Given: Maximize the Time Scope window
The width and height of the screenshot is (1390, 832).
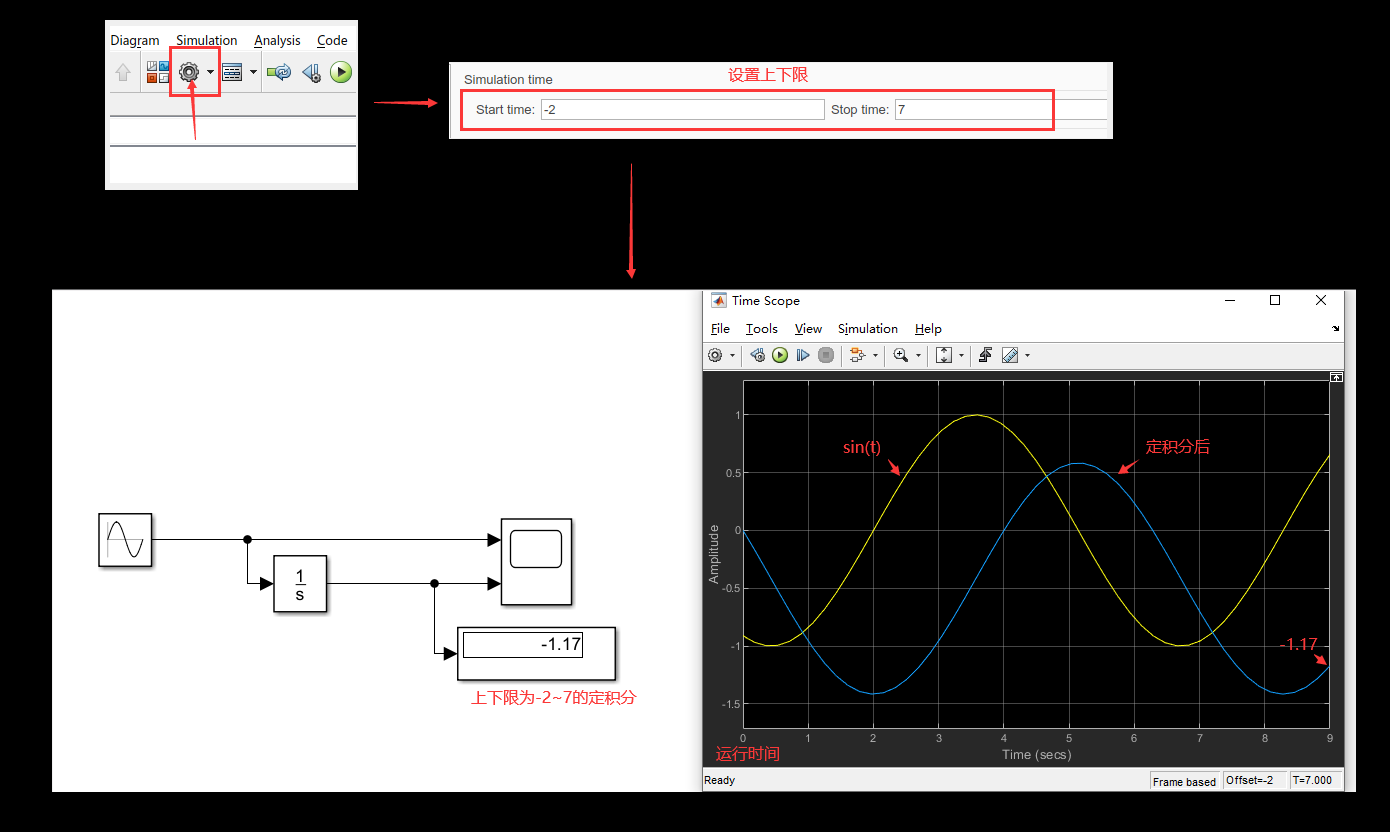Looking at the screenshot, I should point(1275,300).
